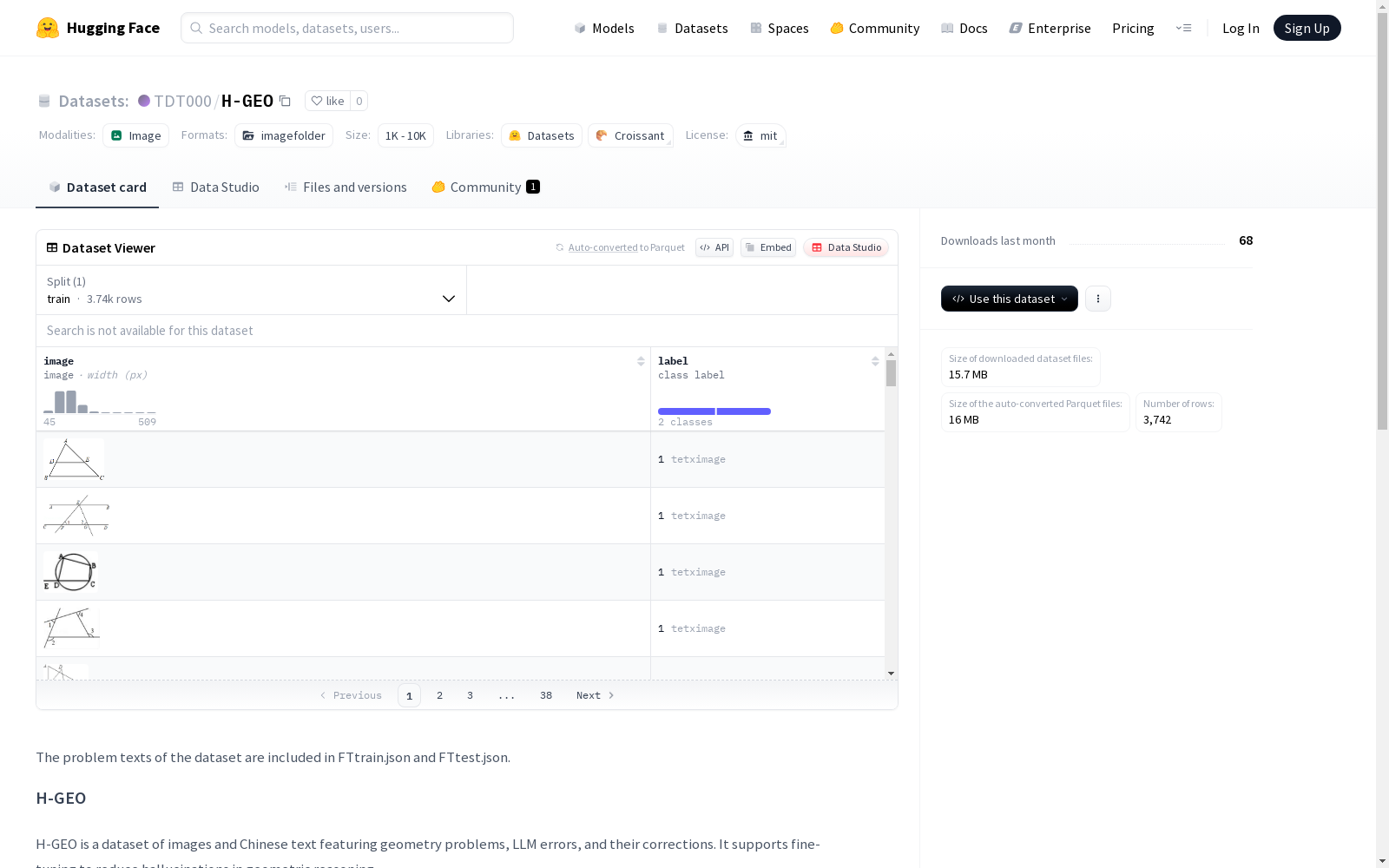Screen dimensions: 1389x868
Task: Click the Datasets library tag
Action: [x=542, y=135]
